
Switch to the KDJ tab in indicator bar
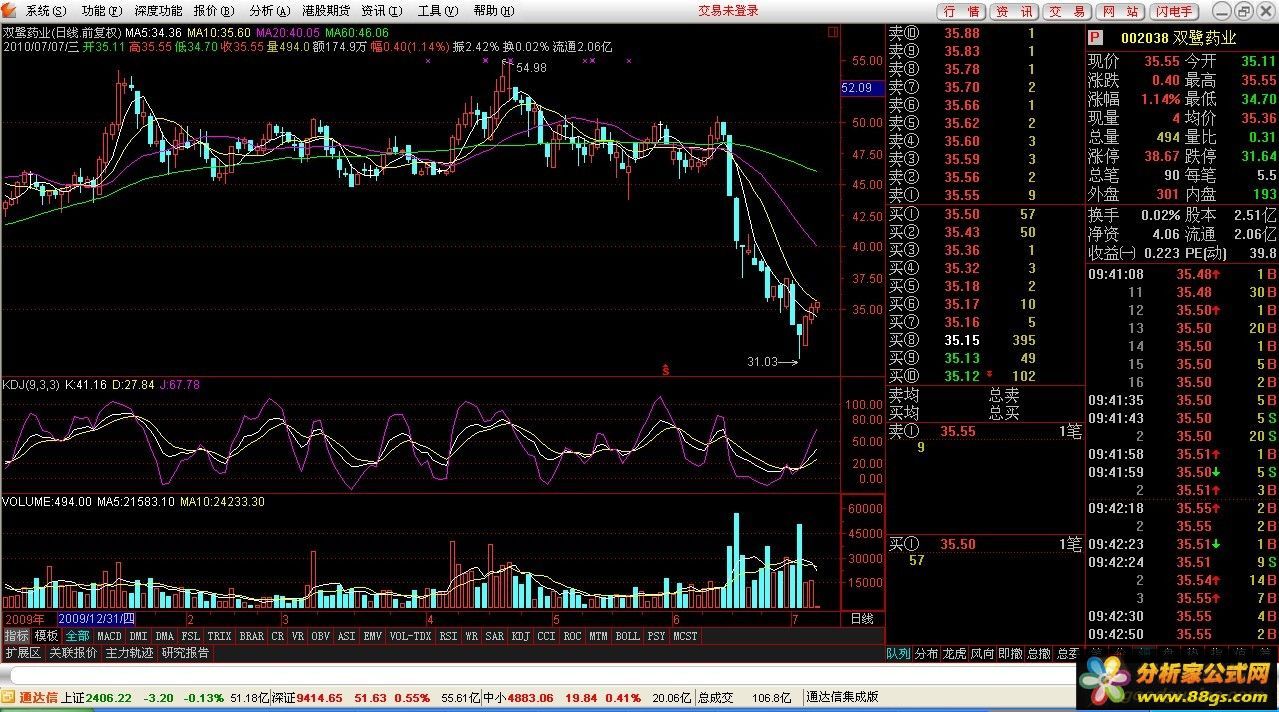(x=521, y=636)
